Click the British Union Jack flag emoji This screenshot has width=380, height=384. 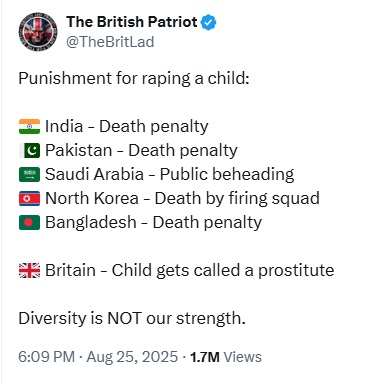pos(29,270)
